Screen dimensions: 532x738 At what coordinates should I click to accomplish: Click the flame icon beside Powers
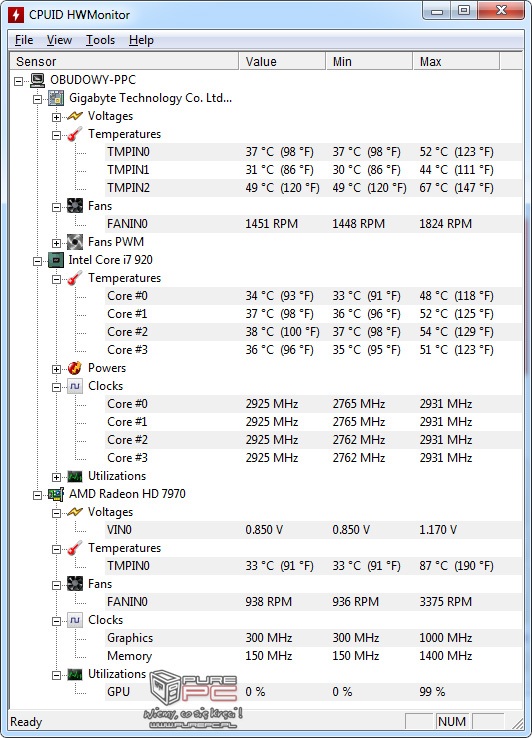click(75, 368)
